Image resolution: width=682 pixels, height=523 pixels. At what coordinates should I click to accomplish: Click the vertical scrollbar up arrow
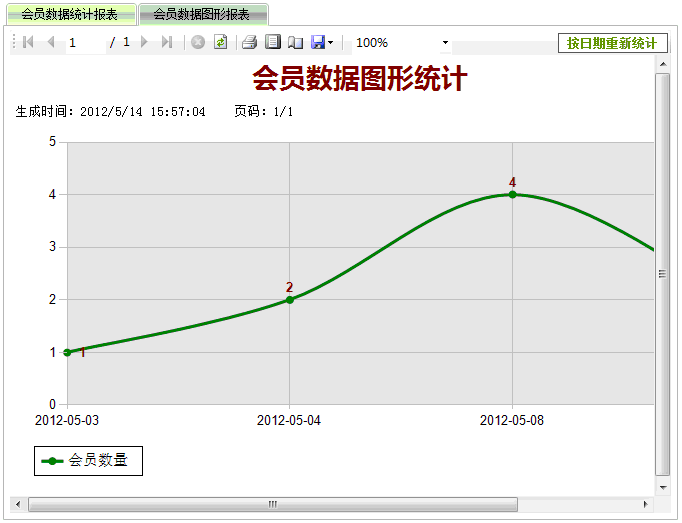661,64
